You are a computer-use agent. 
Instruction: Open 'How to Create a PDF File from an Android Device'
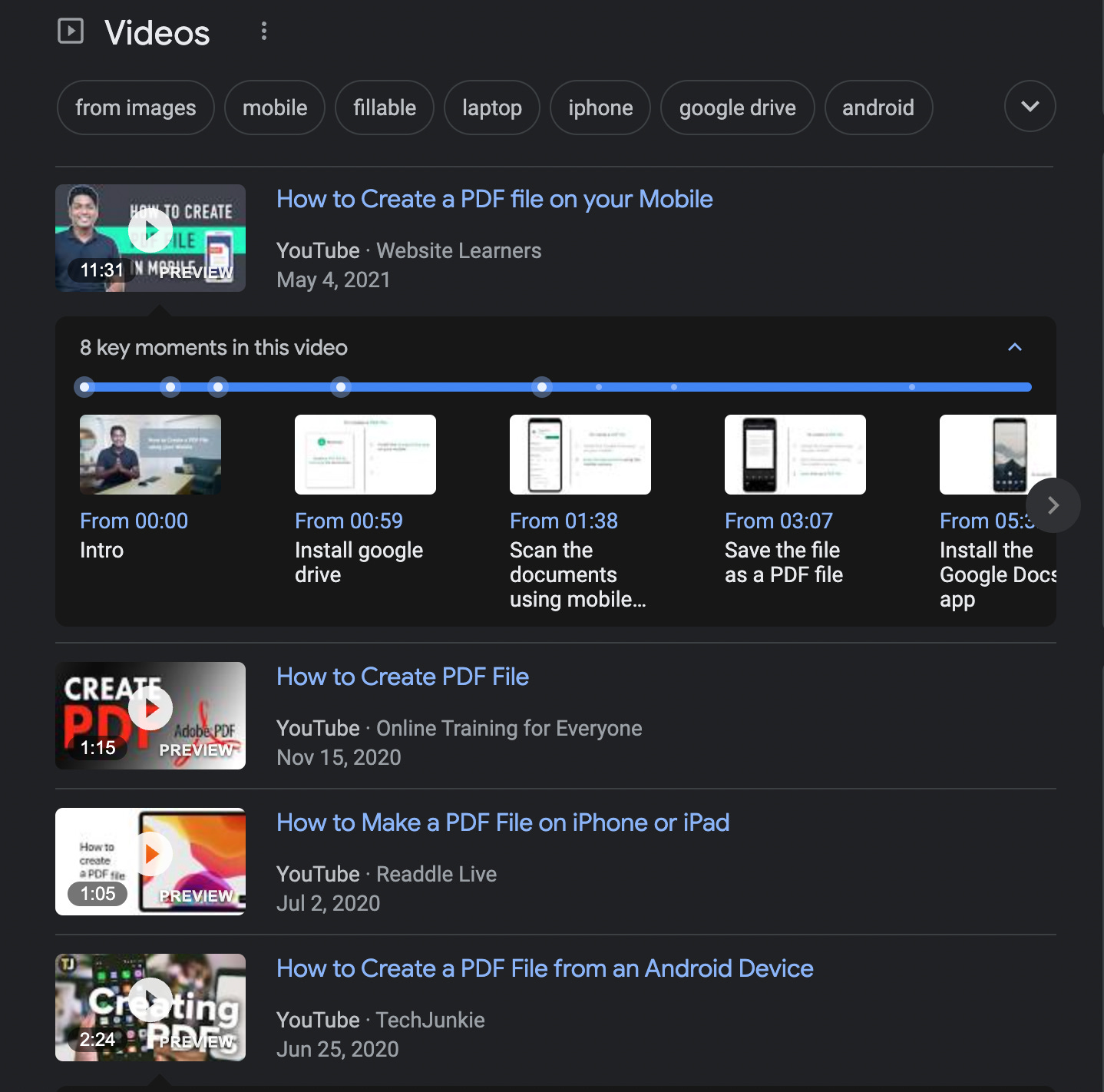[x=545, y=968]
